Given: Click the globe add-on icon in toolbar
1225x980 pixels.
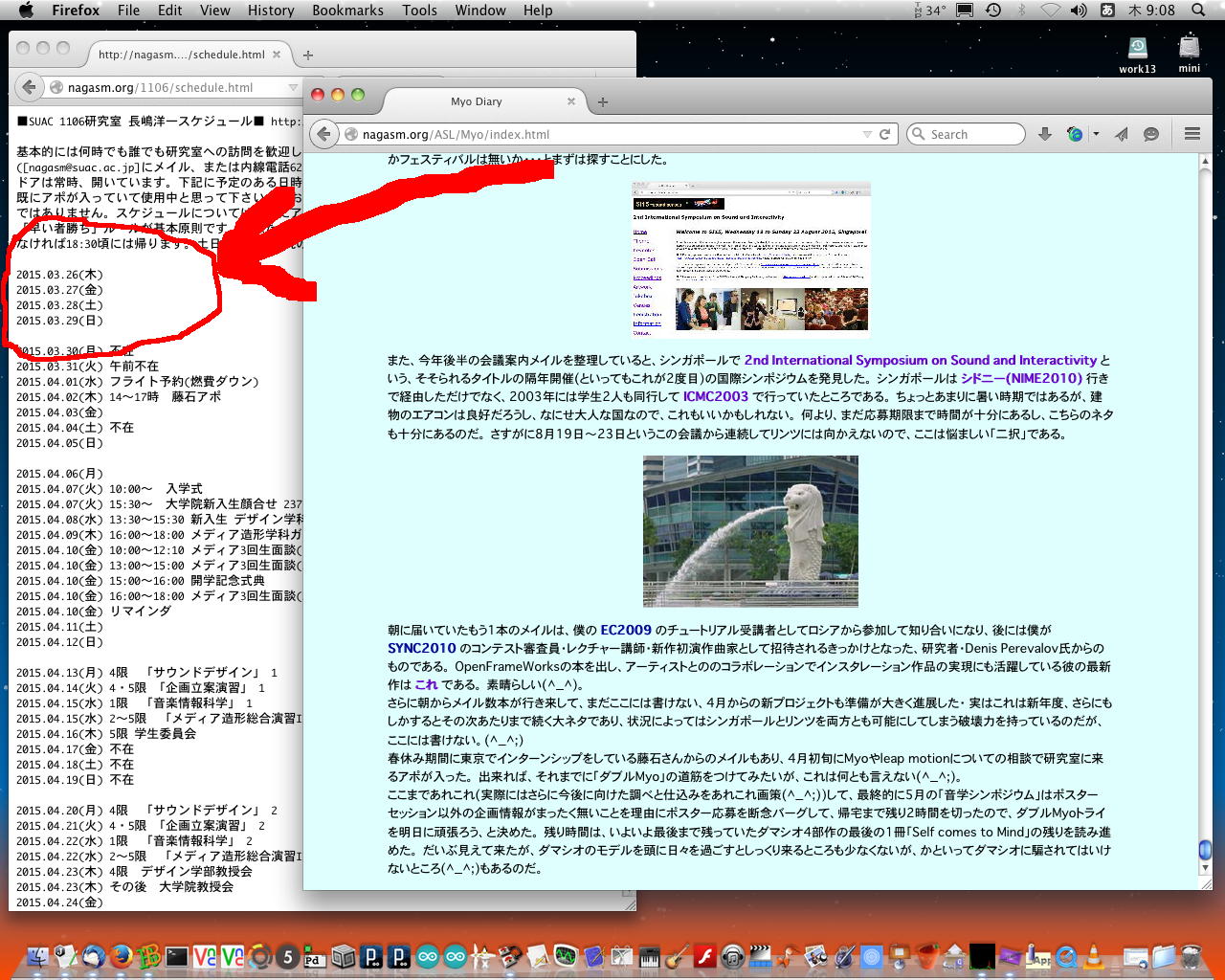Looking at the screenshot, I should pyautogui.click(x=1075, y=134).
